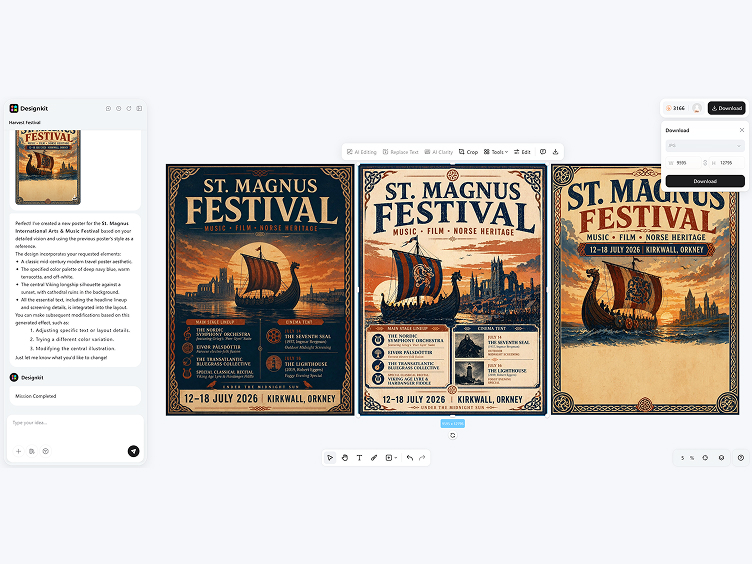The image size is (752, 564).
Task: Select the third poster with the empty lower half
Action: (x=645, y=290)
